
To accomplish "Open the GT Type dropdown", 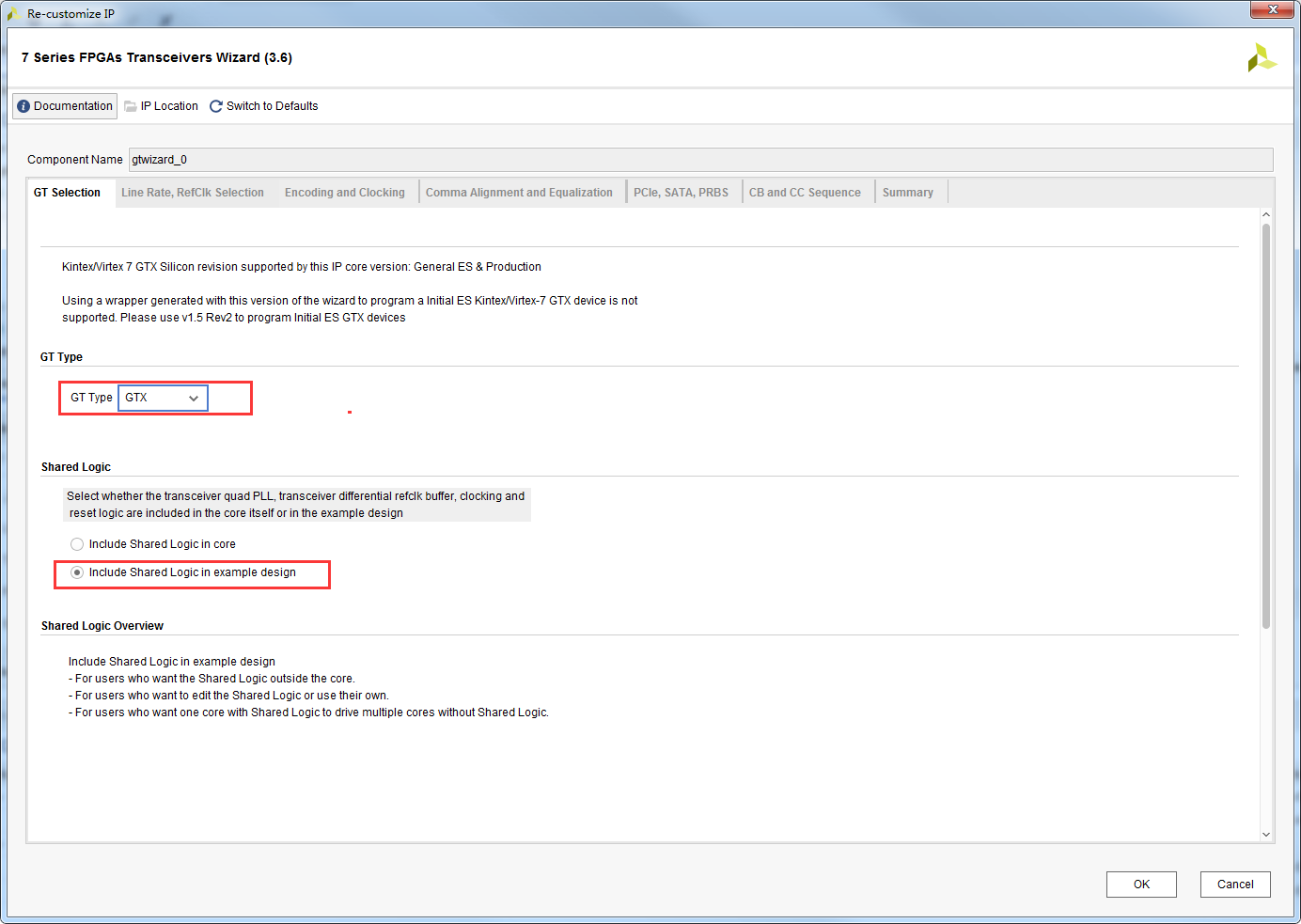I will coord(163,398).
